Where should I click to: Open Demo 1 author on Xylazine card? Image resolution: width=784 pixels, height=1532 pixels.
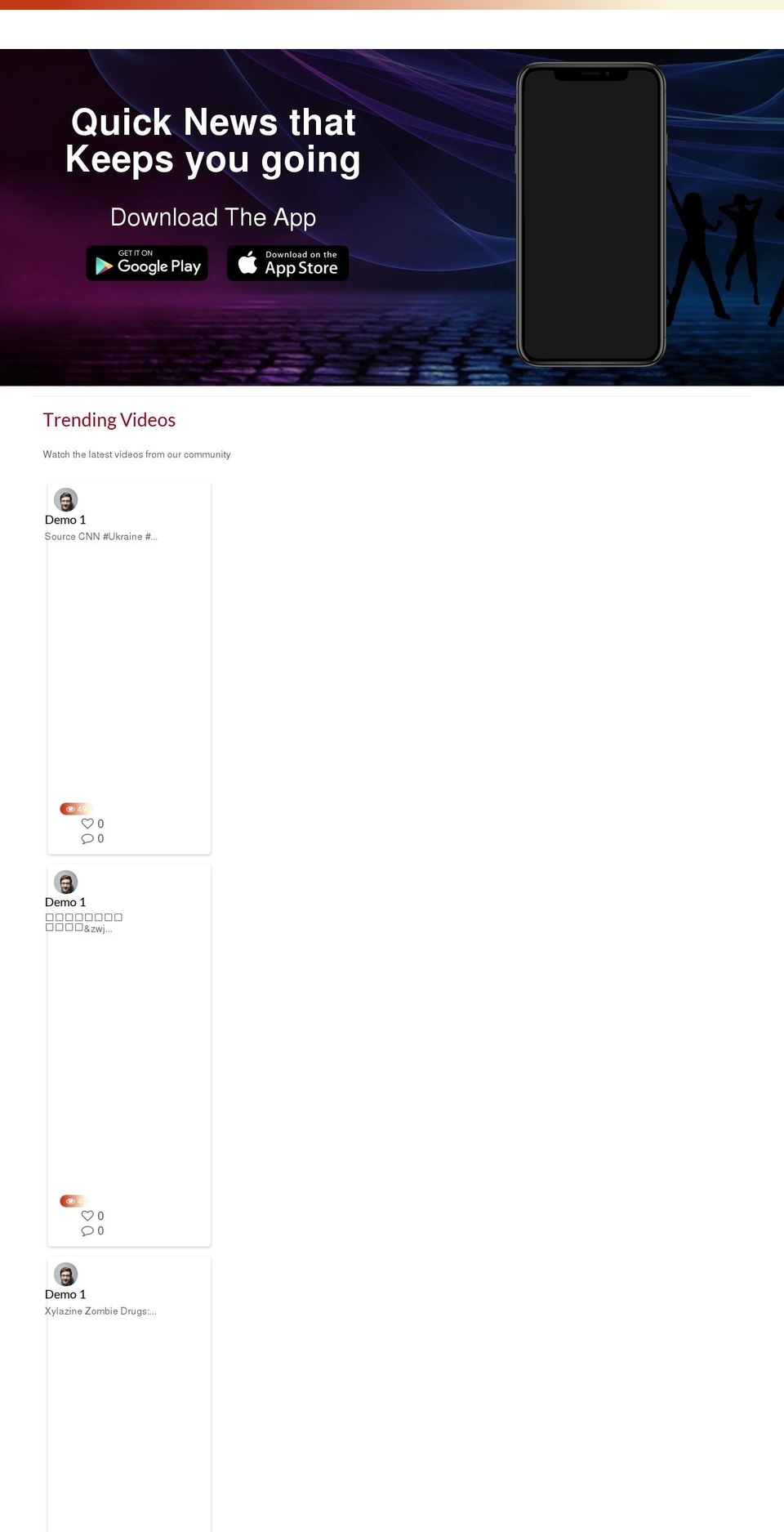coord(65,1294)
